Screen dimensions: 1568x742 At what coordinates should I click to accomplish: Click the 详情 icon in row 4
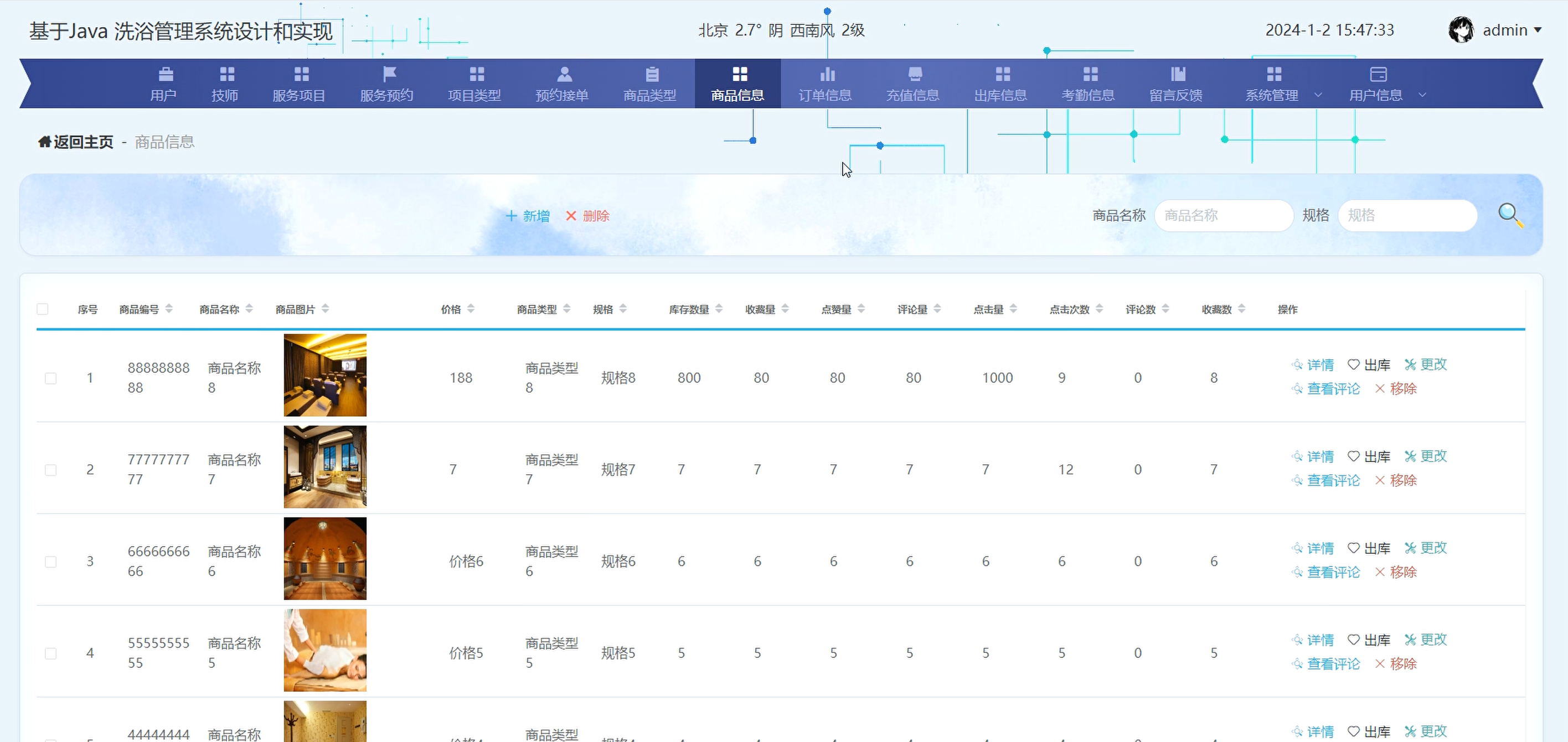tap(1297, 640)
